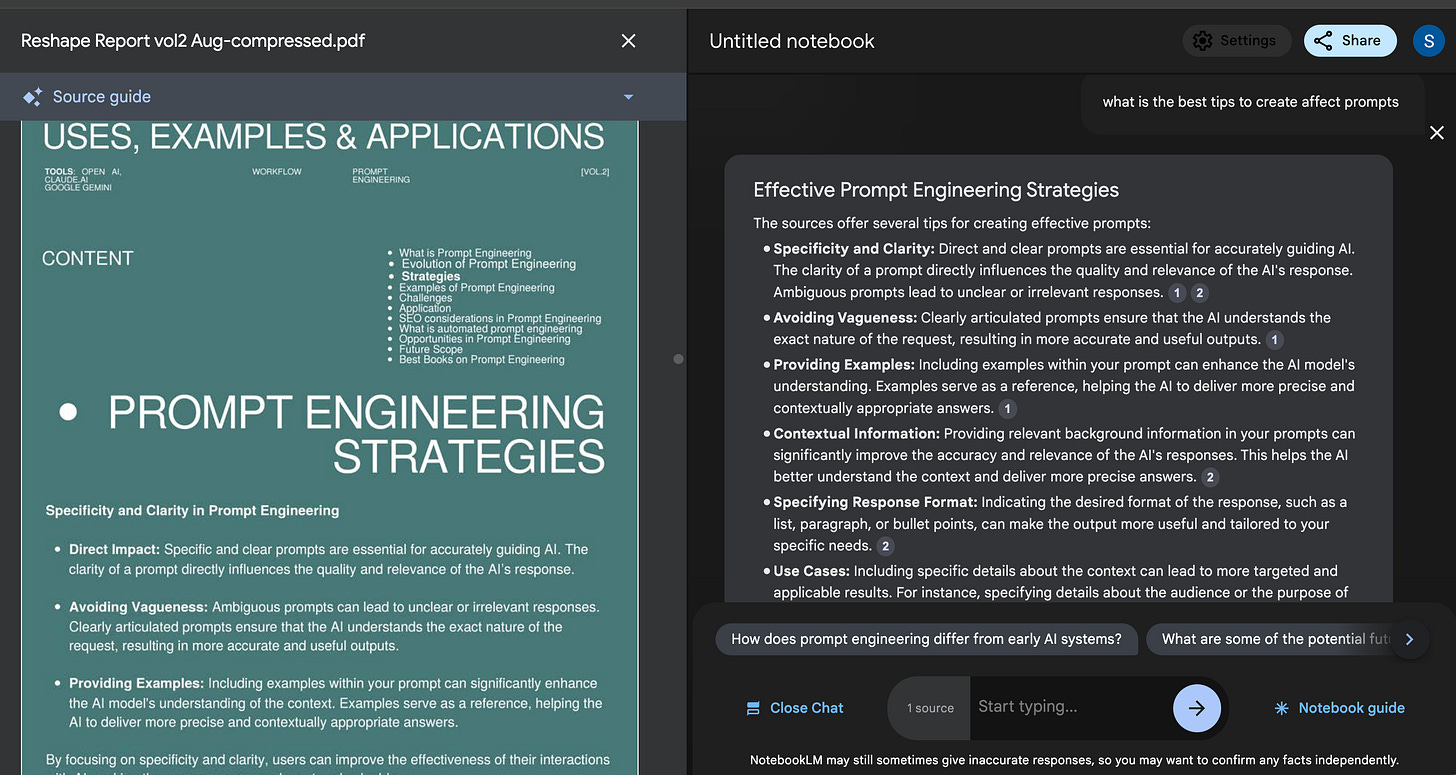
Task: Click 'Evolution of Prompt Engineering' content entry
Action: coord(488,264)
